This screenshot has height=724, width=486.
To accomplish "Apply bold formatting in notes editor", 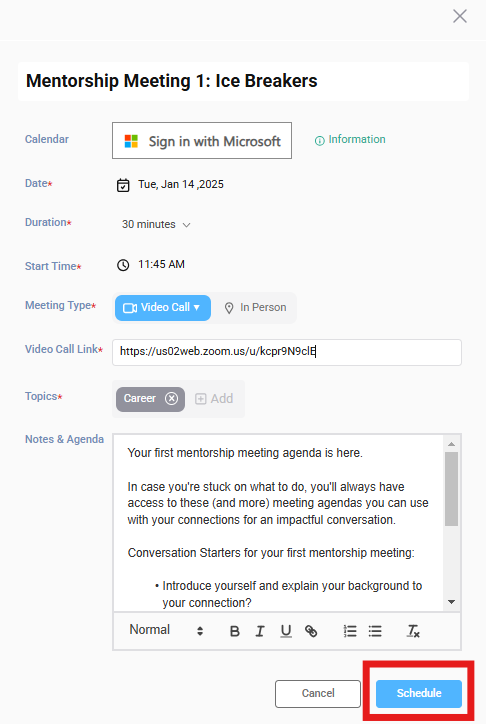I will 234,631.
